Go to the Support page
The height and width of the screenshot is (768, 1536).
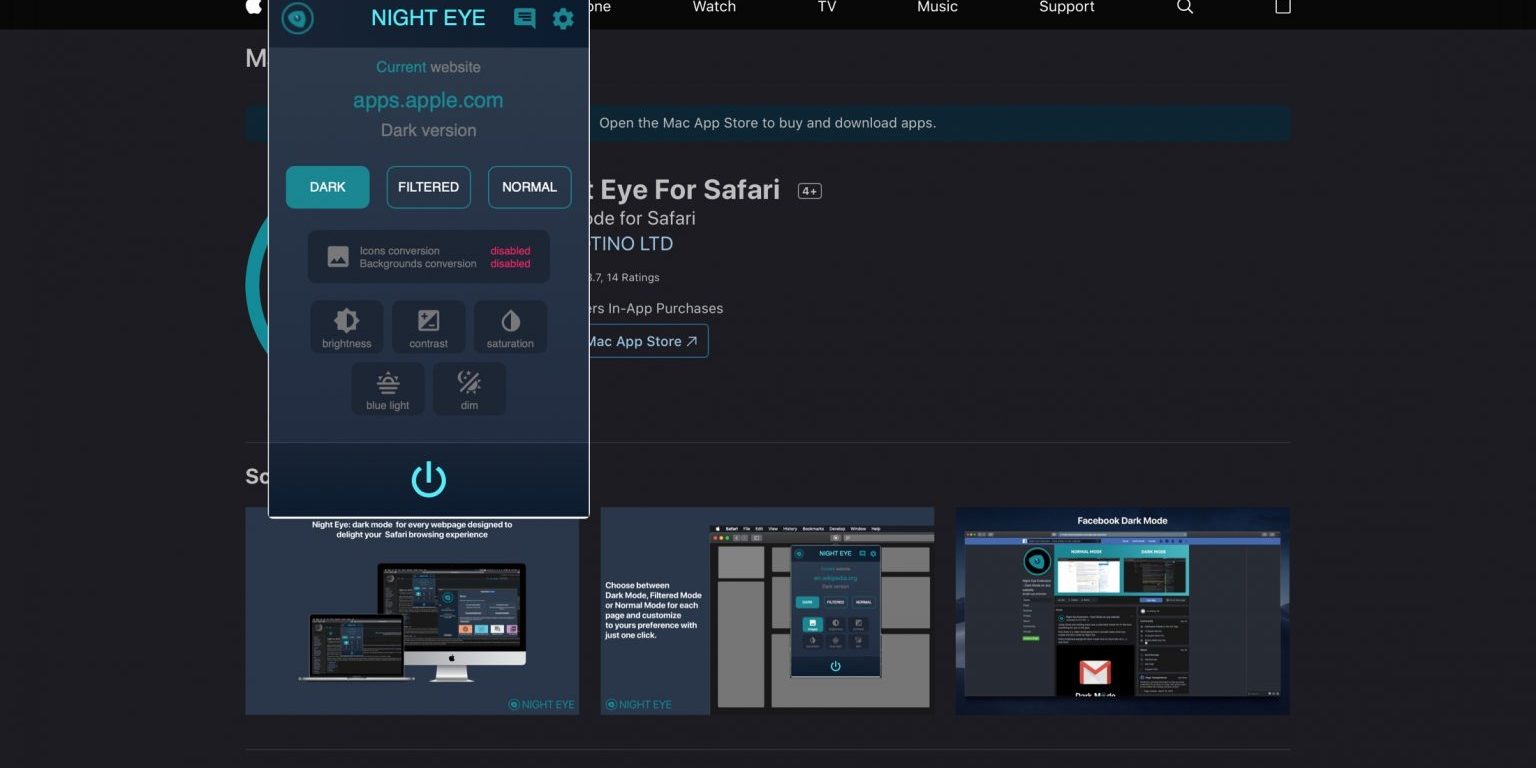pos(1066,7)
